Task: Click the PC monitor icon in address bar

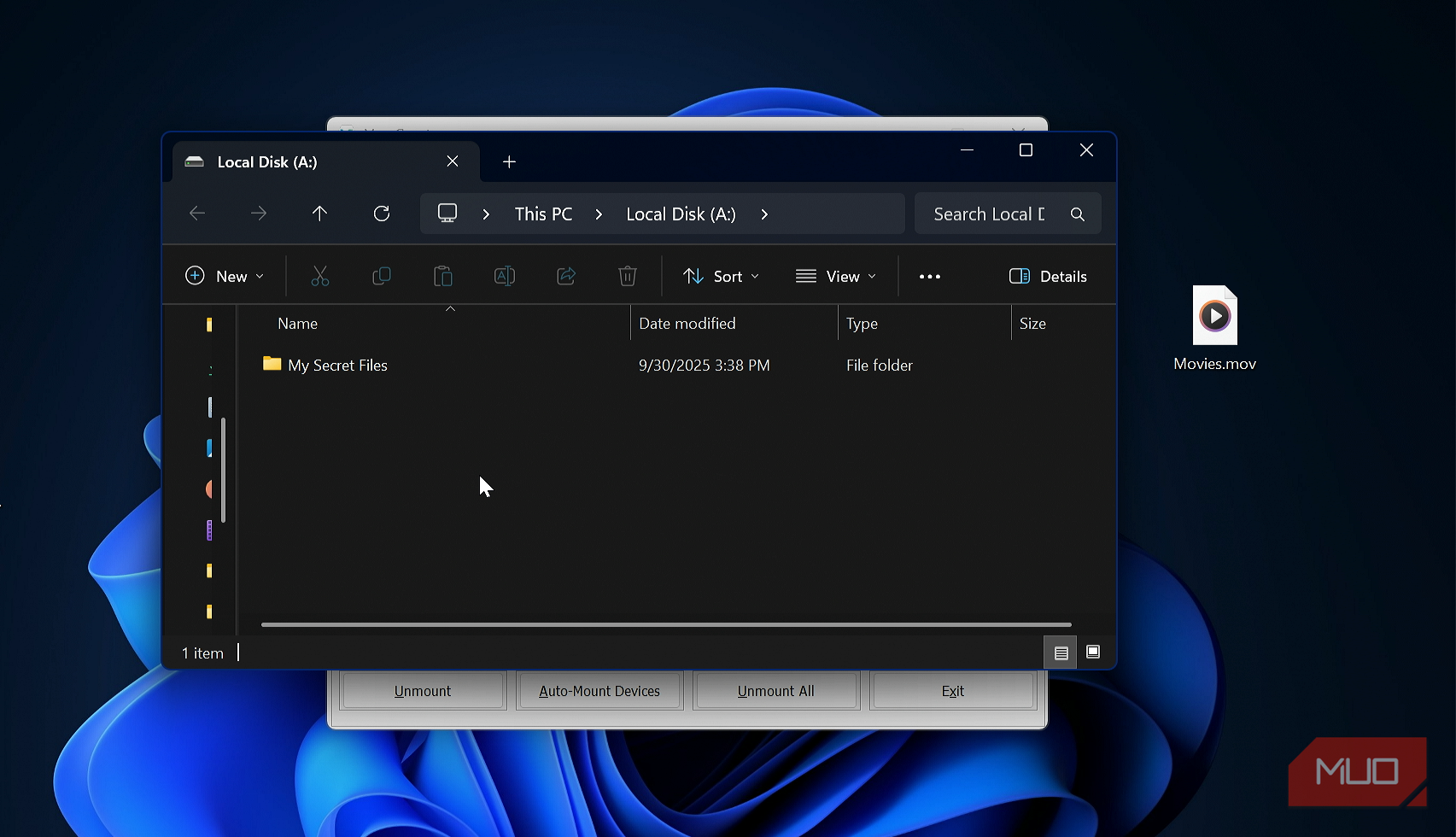Action: (x=447, y=214)
